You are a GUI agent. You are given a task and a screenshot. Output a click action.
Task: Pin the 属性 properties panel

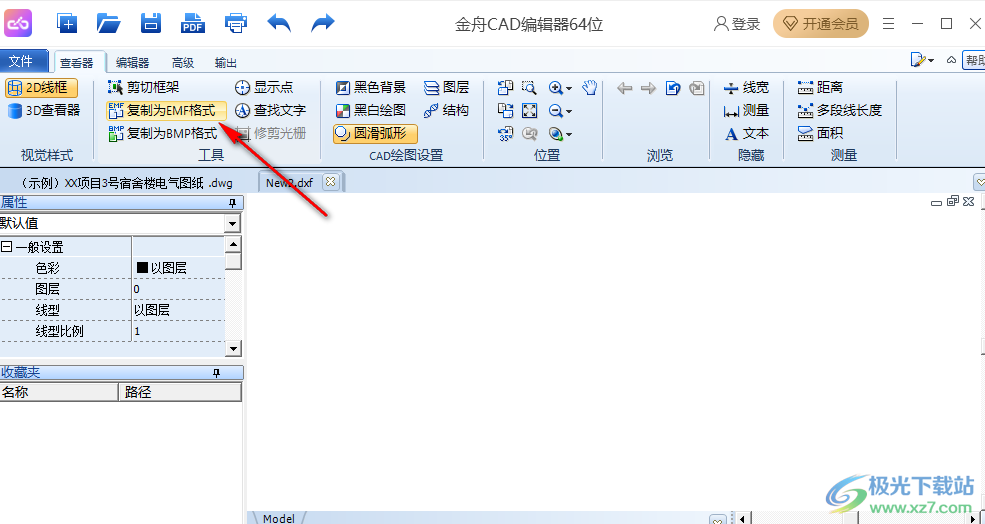pos(232,202)
